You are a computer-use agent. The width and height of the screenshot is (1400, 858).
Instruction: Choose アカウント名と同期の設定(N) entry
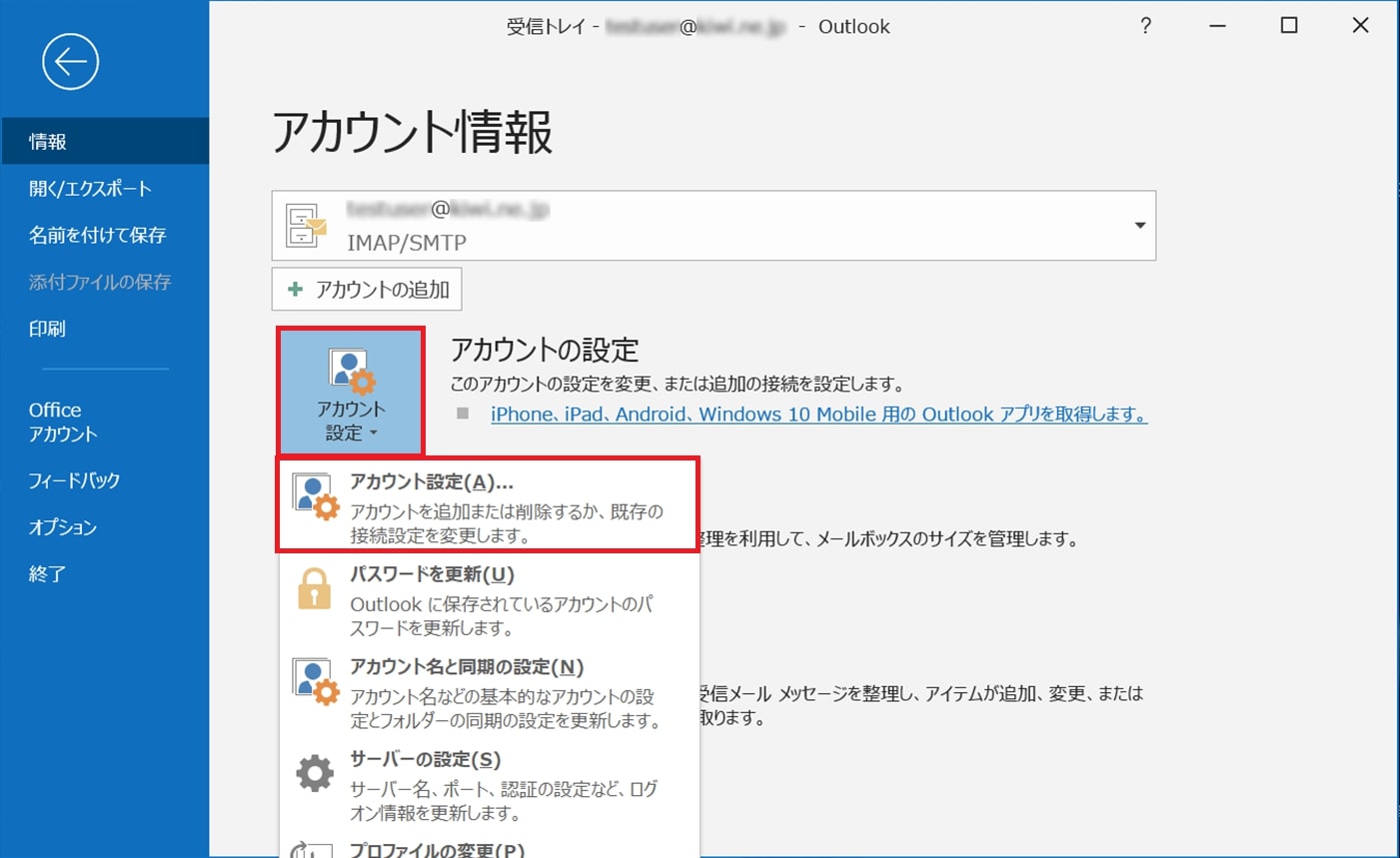(490, 692)
